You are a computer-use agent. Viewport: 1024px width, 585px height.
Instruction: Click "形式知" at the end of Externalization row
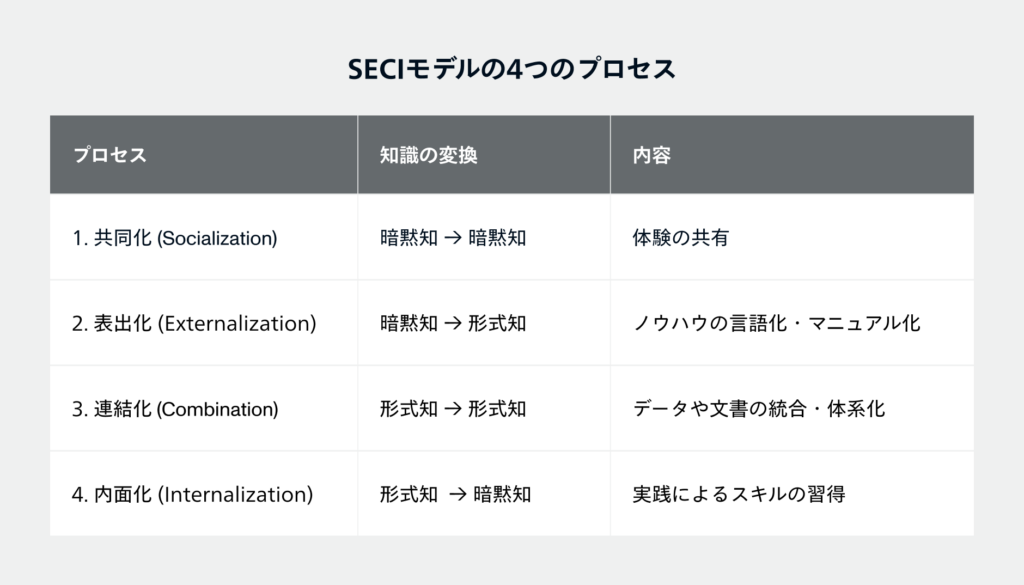[x=497, y=323]
